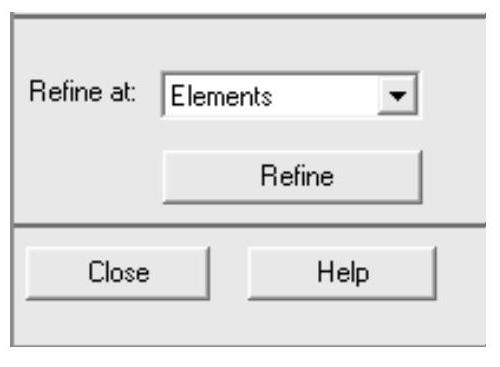Focus the Refine at selection box

289,95
